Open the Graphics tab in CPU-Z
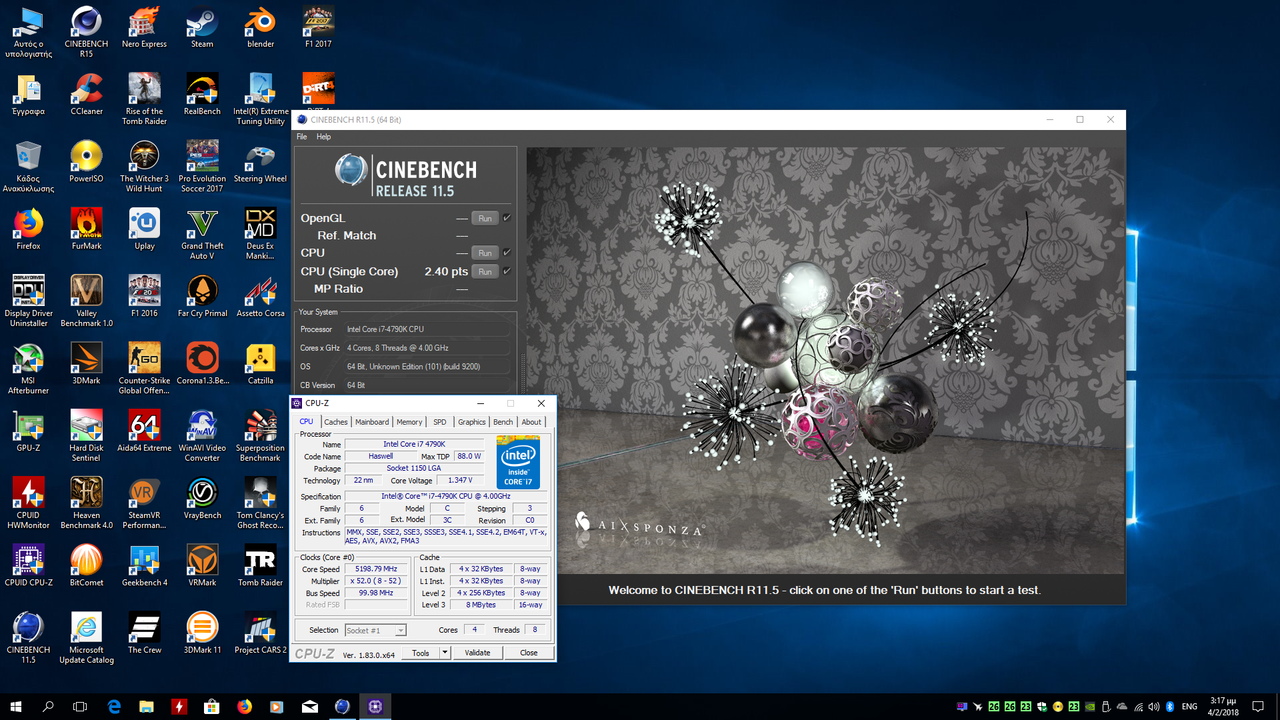 471,422
